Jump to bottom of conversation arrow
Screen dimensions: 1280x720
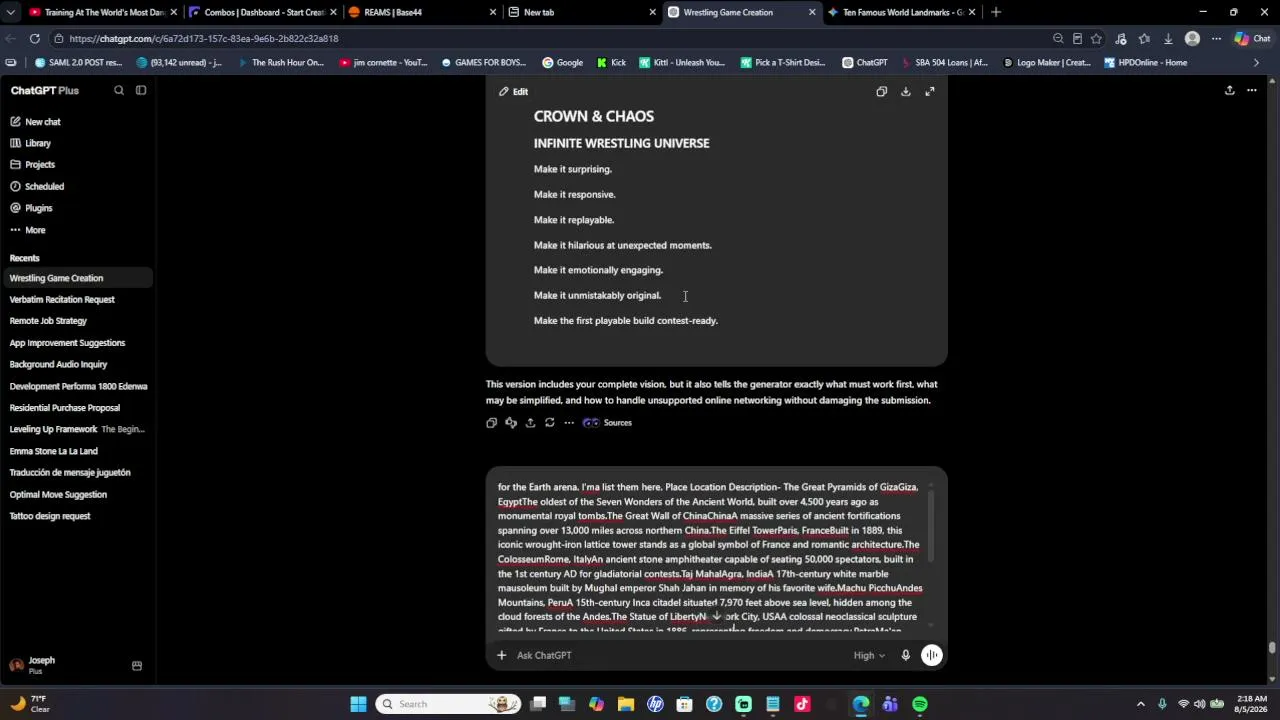pyautogui.click(x=716, y=616)
